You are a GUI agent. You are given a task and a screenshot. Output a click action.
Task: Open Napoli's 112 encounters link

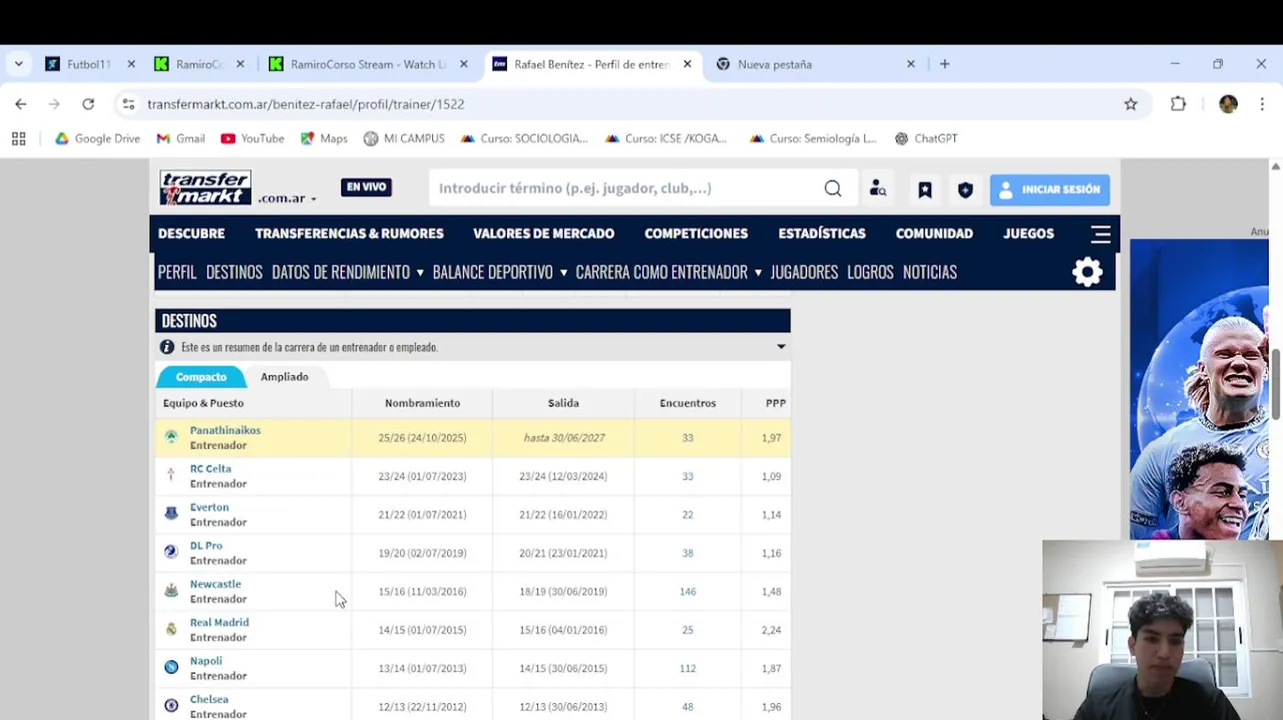point(687,668)
